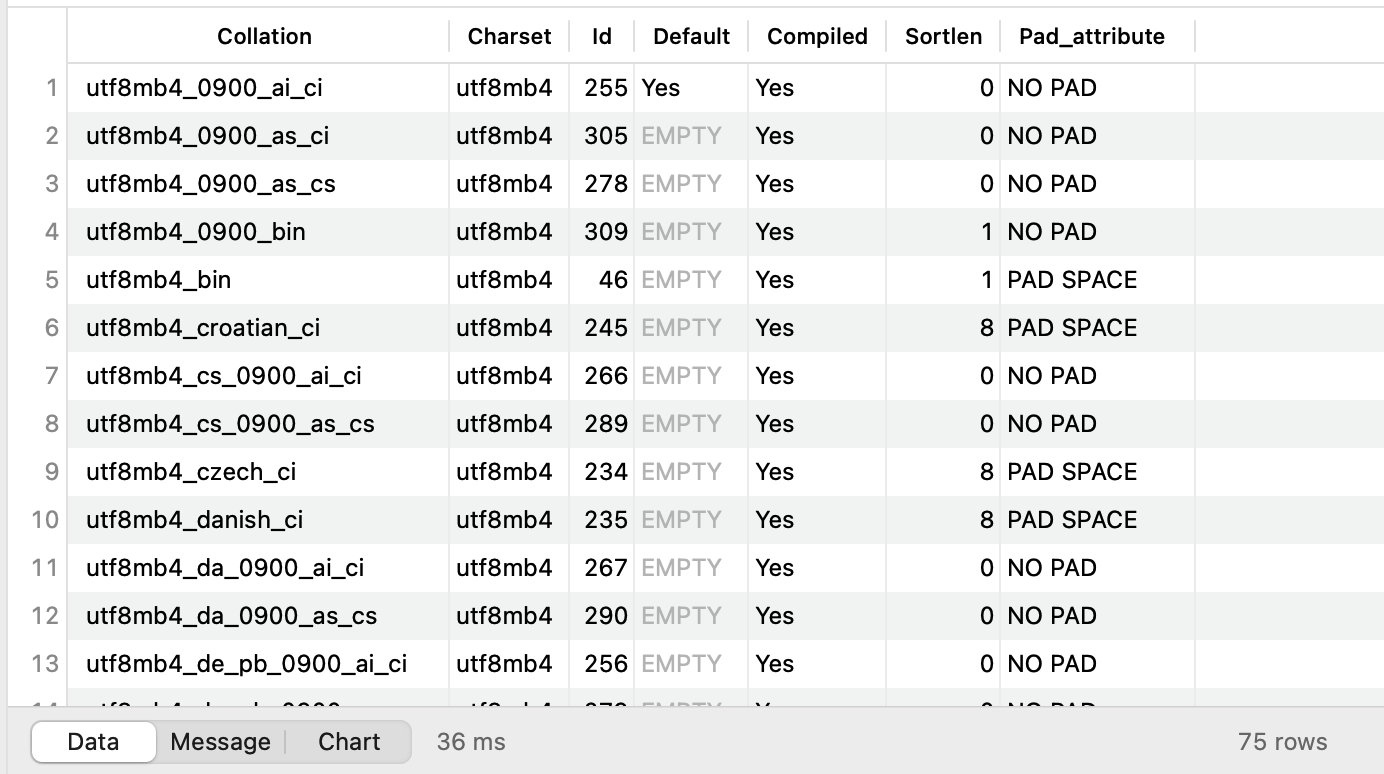This screenshot has width=1384, height=774.
Task: Select row number 10
Action: [x=45, y=520]
